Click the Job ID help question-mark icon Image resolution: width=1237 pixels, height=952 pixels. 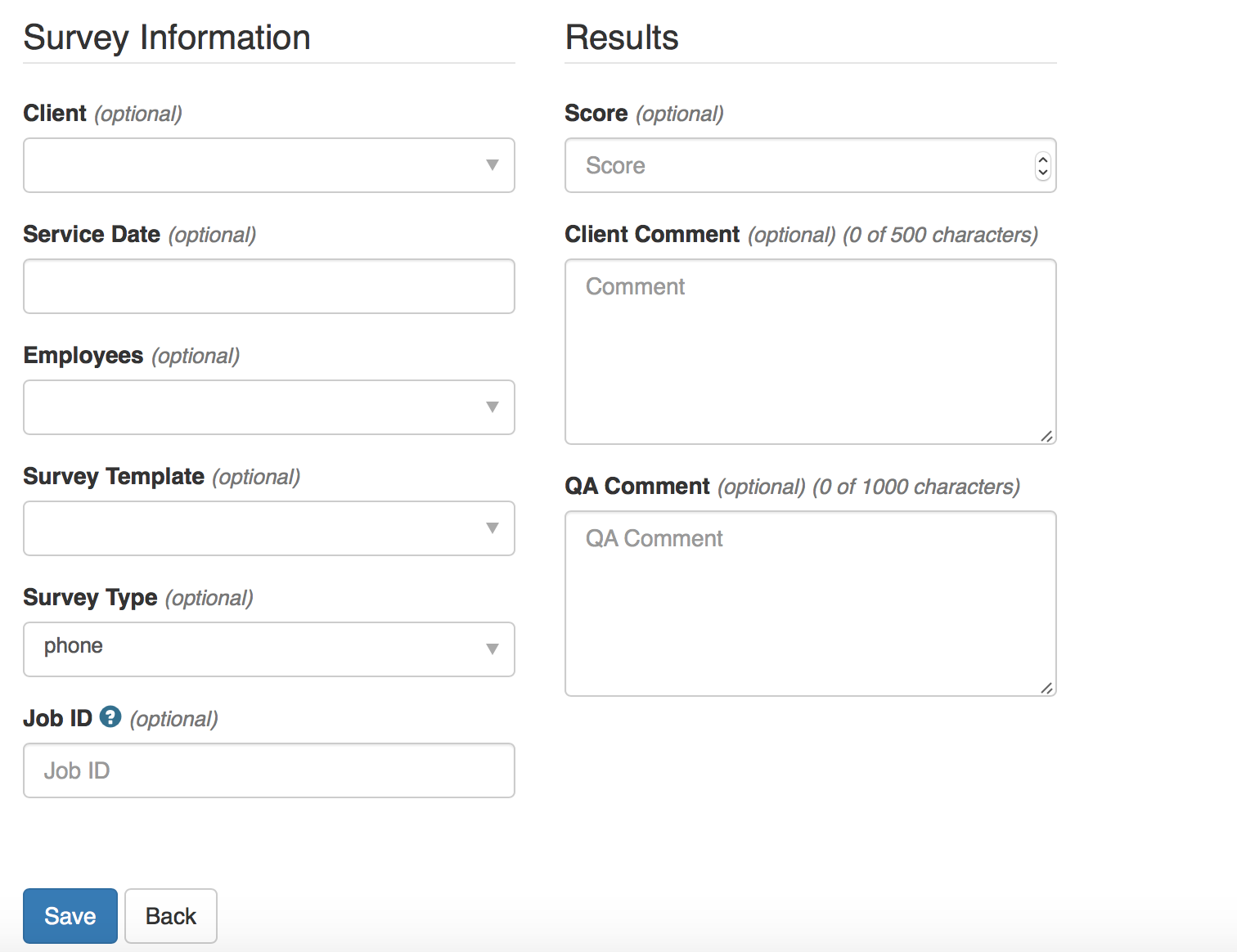coord(110,716)
